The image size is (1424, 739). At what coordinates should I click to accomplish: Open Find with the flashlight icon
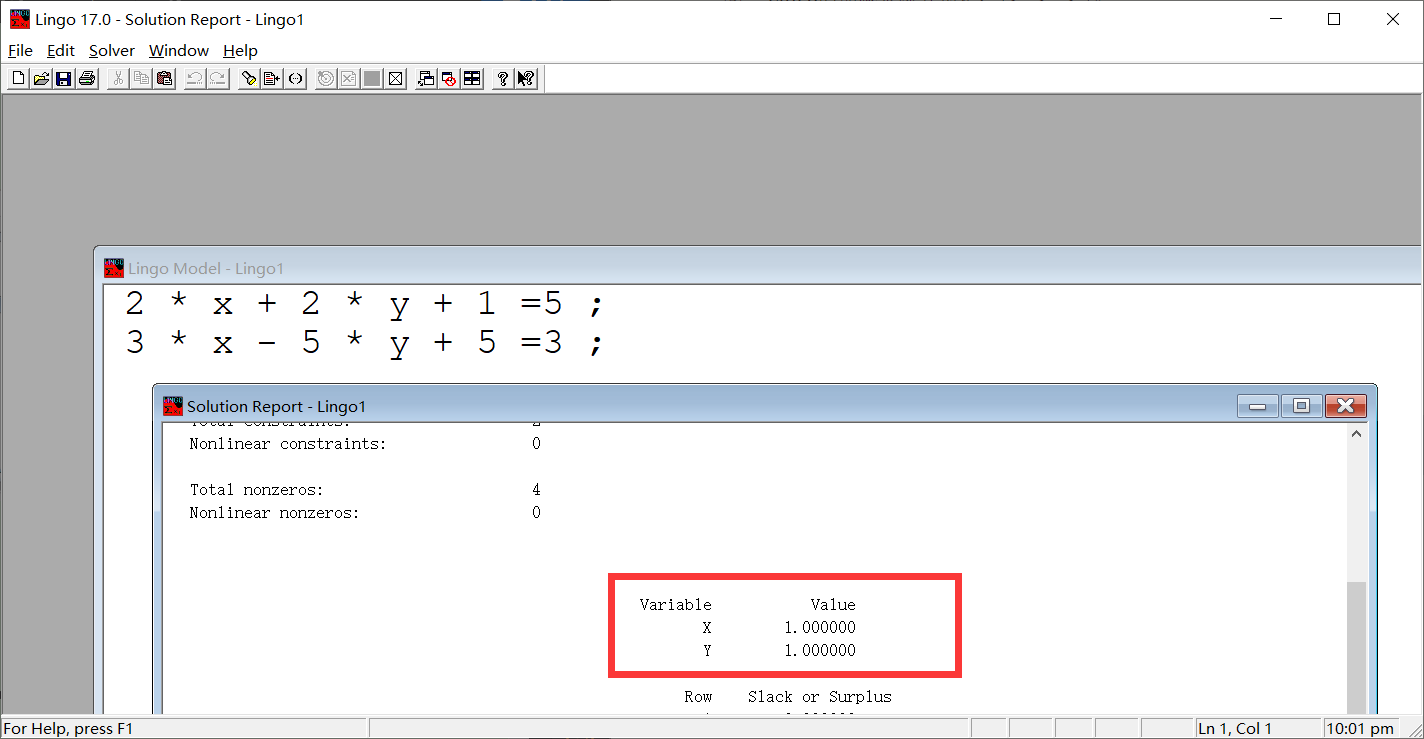(x=249, y=79)
